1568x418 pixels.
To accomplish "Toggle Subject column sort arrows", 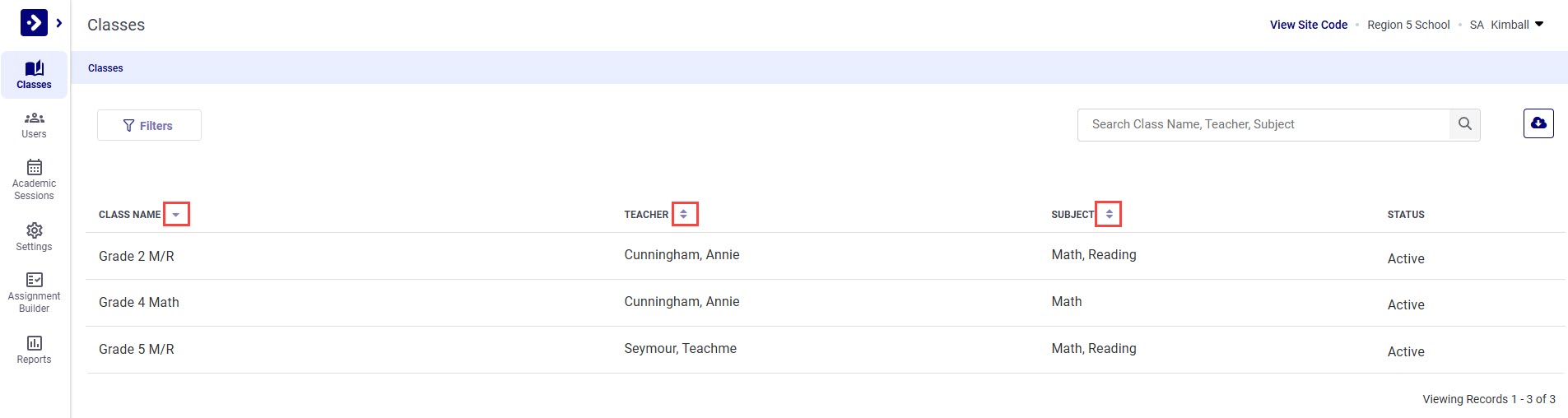I will tap(1109, 214).
